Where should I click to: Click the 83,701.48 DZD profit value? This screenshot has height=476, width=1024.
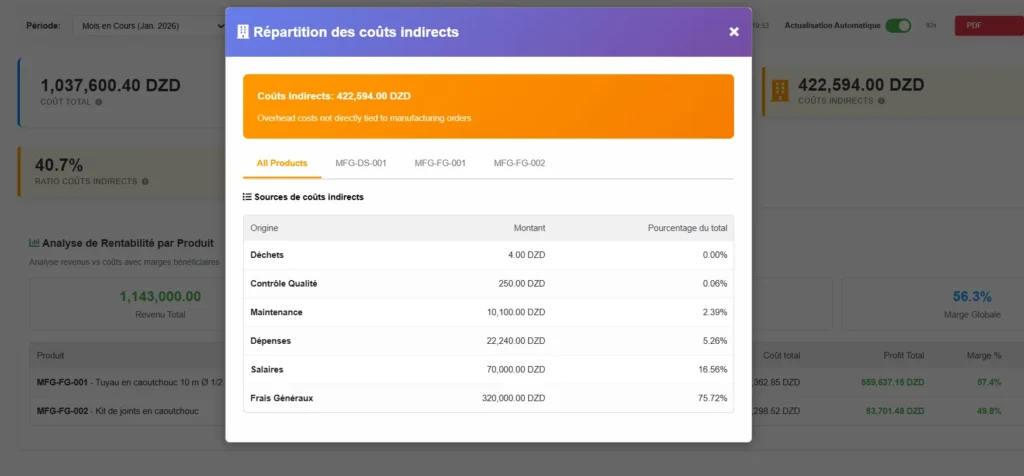(895, 411)
